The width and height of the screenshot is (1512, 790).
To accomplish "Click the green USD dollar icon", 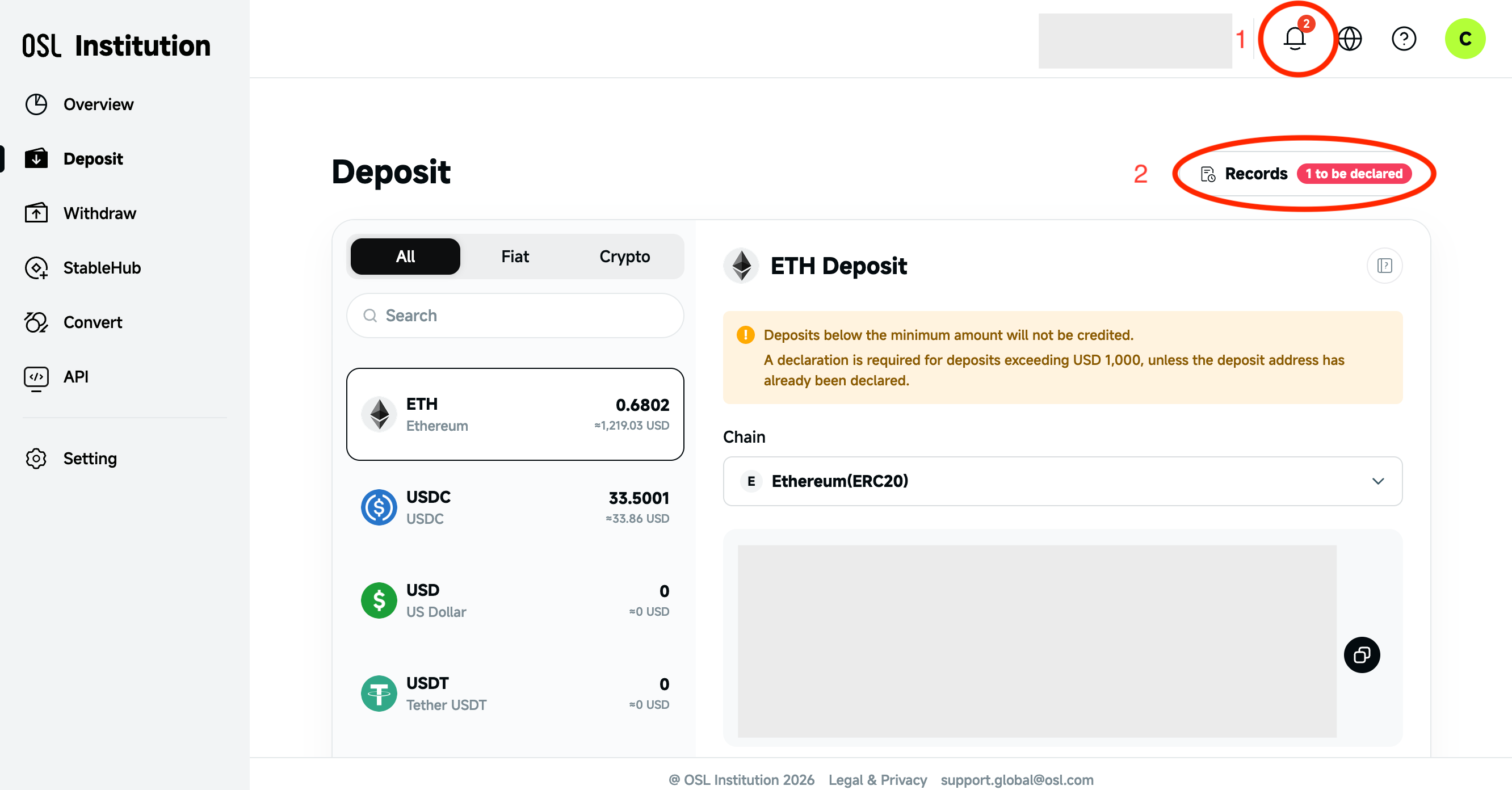I will click(379, 600).
